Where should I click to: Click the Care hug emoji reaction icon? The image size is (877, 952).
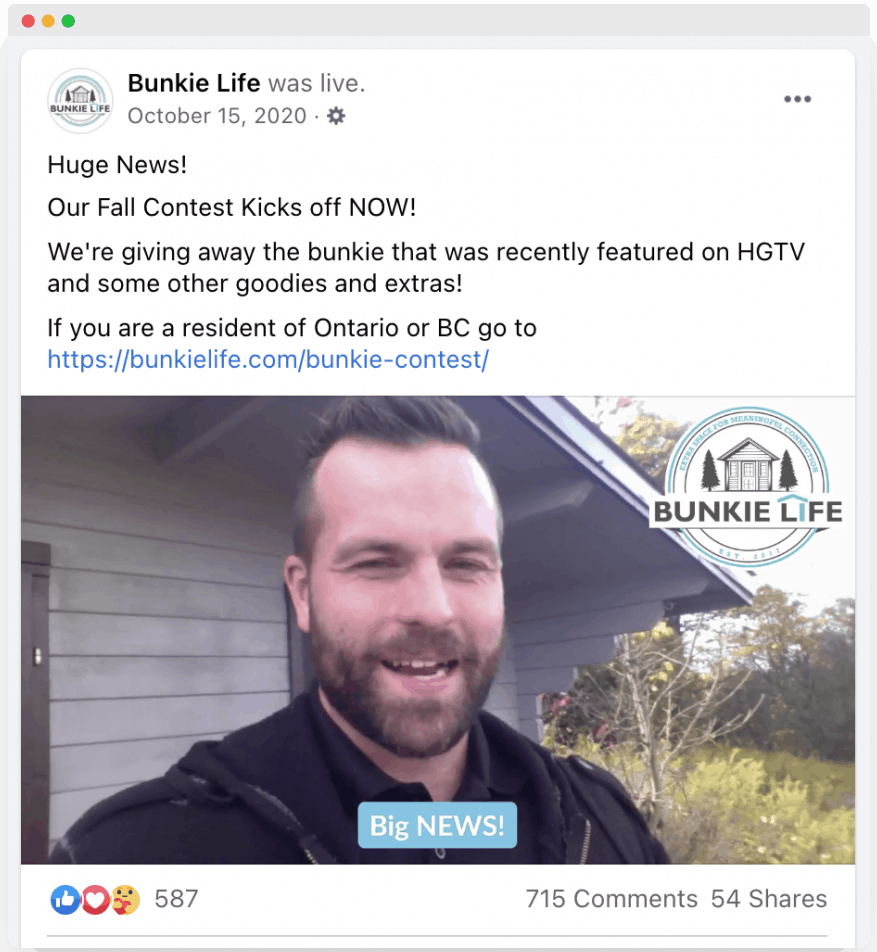126,899
